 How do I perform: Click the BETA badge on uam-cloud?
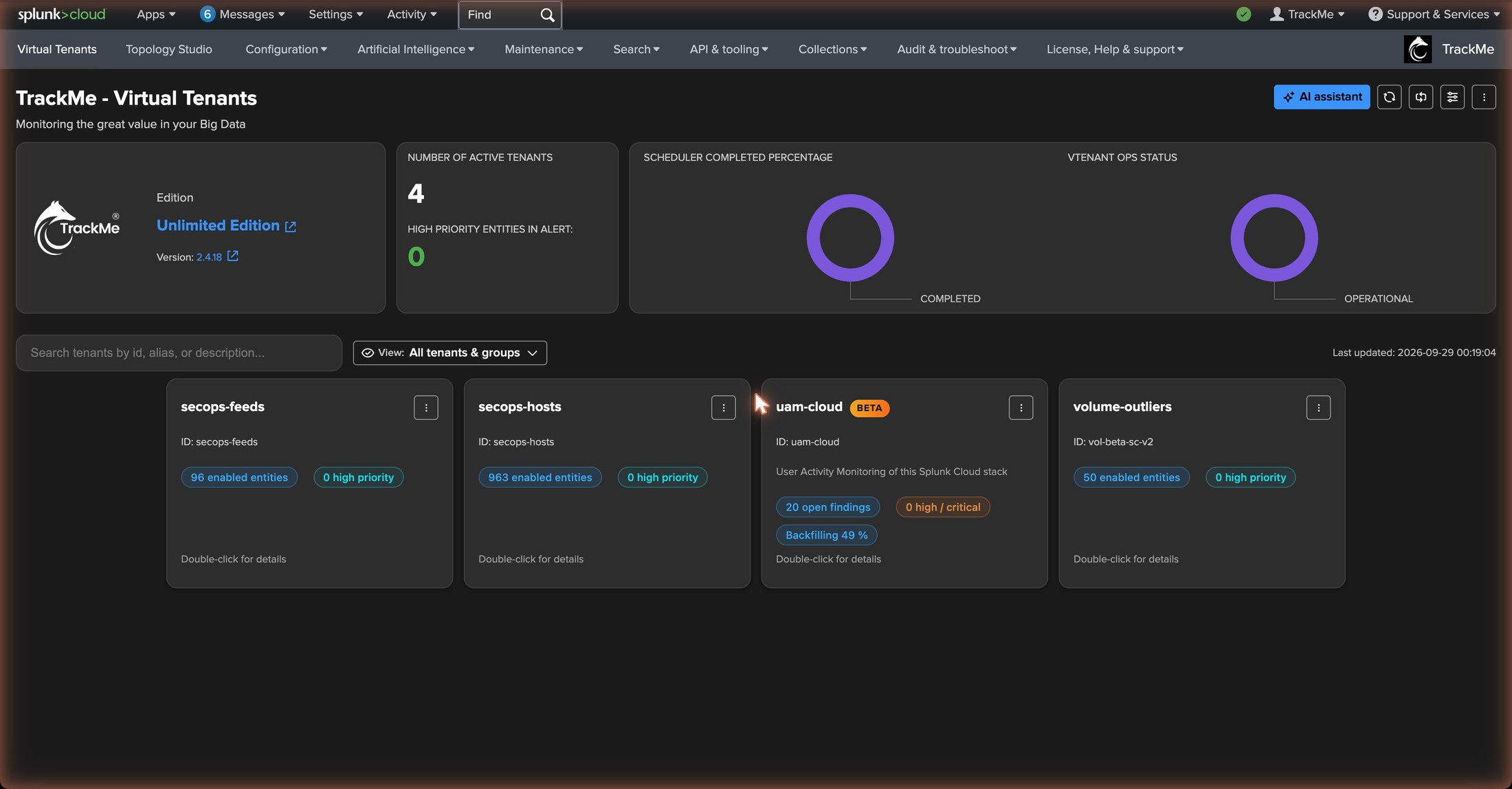869,408
